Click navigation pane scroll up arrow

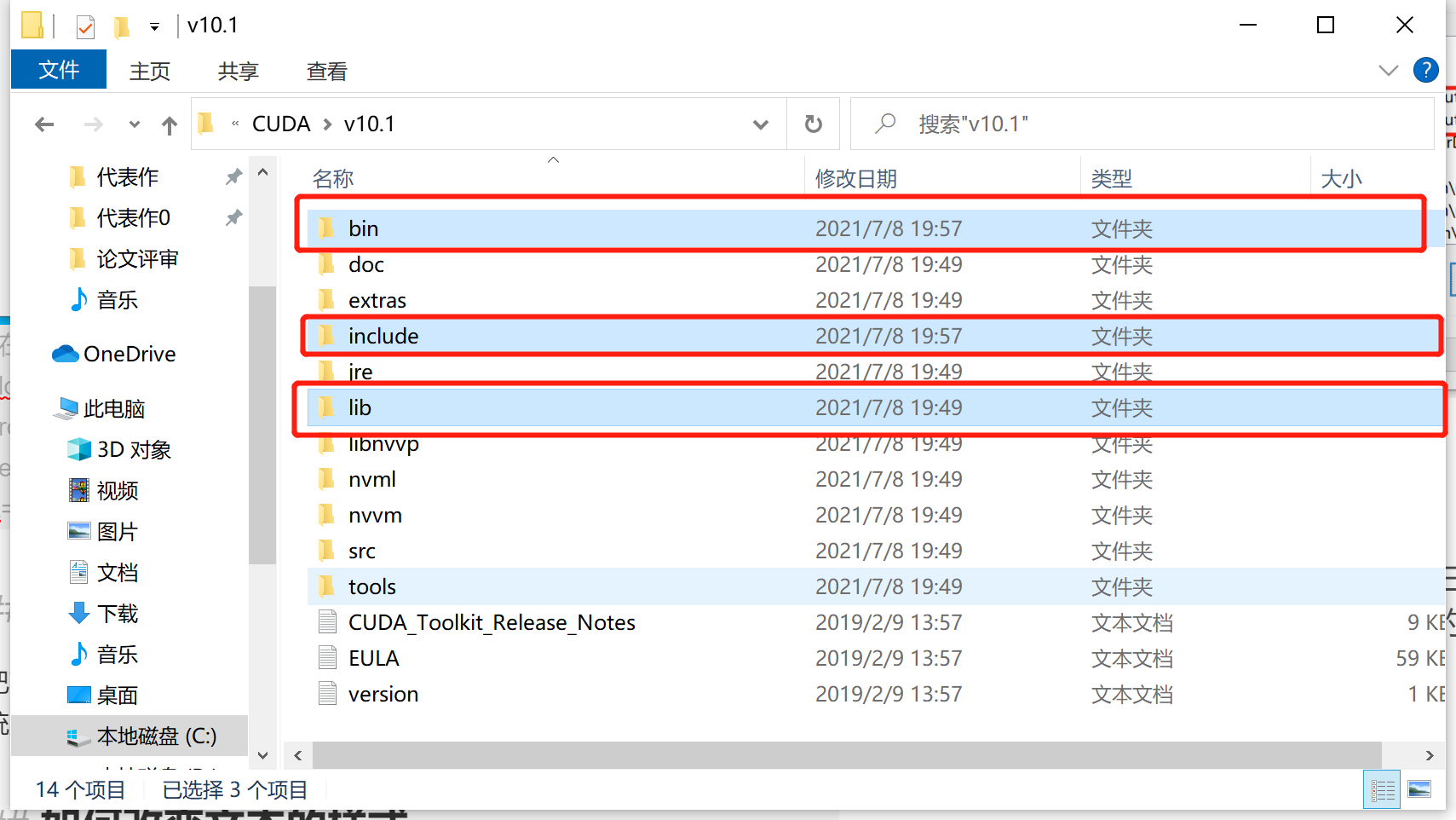[263, 173]
